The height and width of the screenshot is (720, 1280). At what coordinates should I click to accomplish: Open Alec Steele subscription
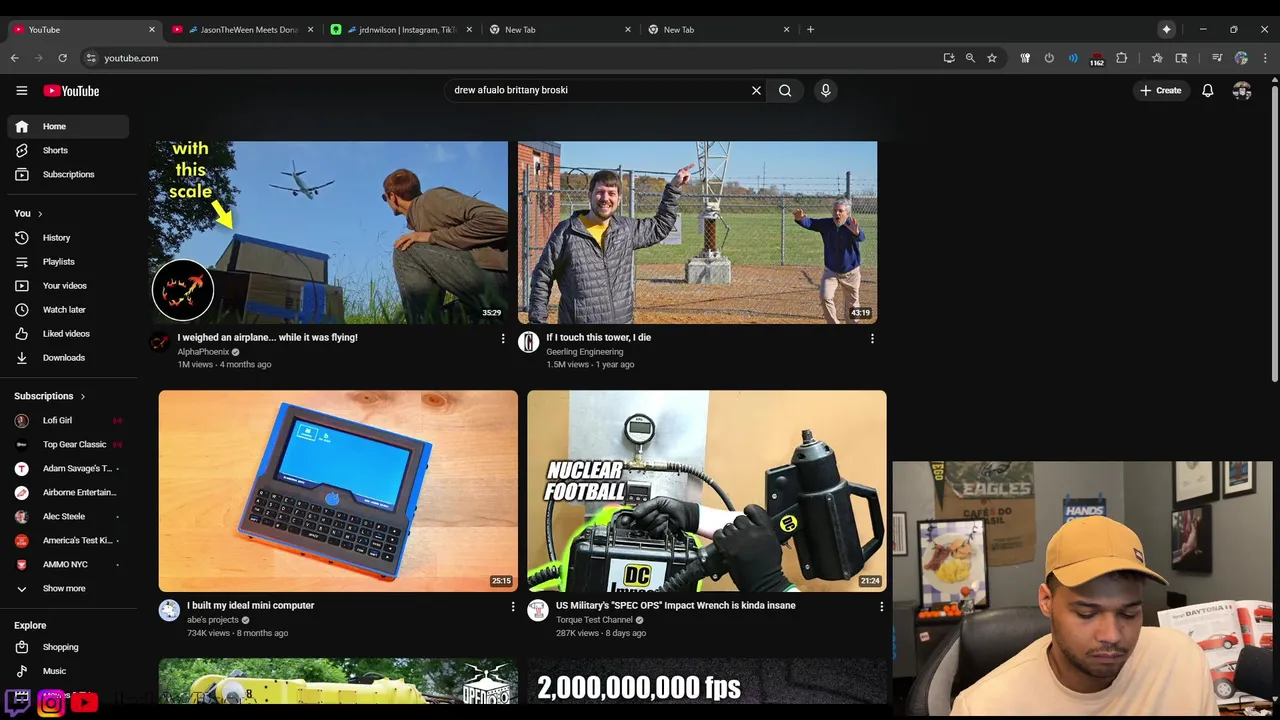pos(68,516)
